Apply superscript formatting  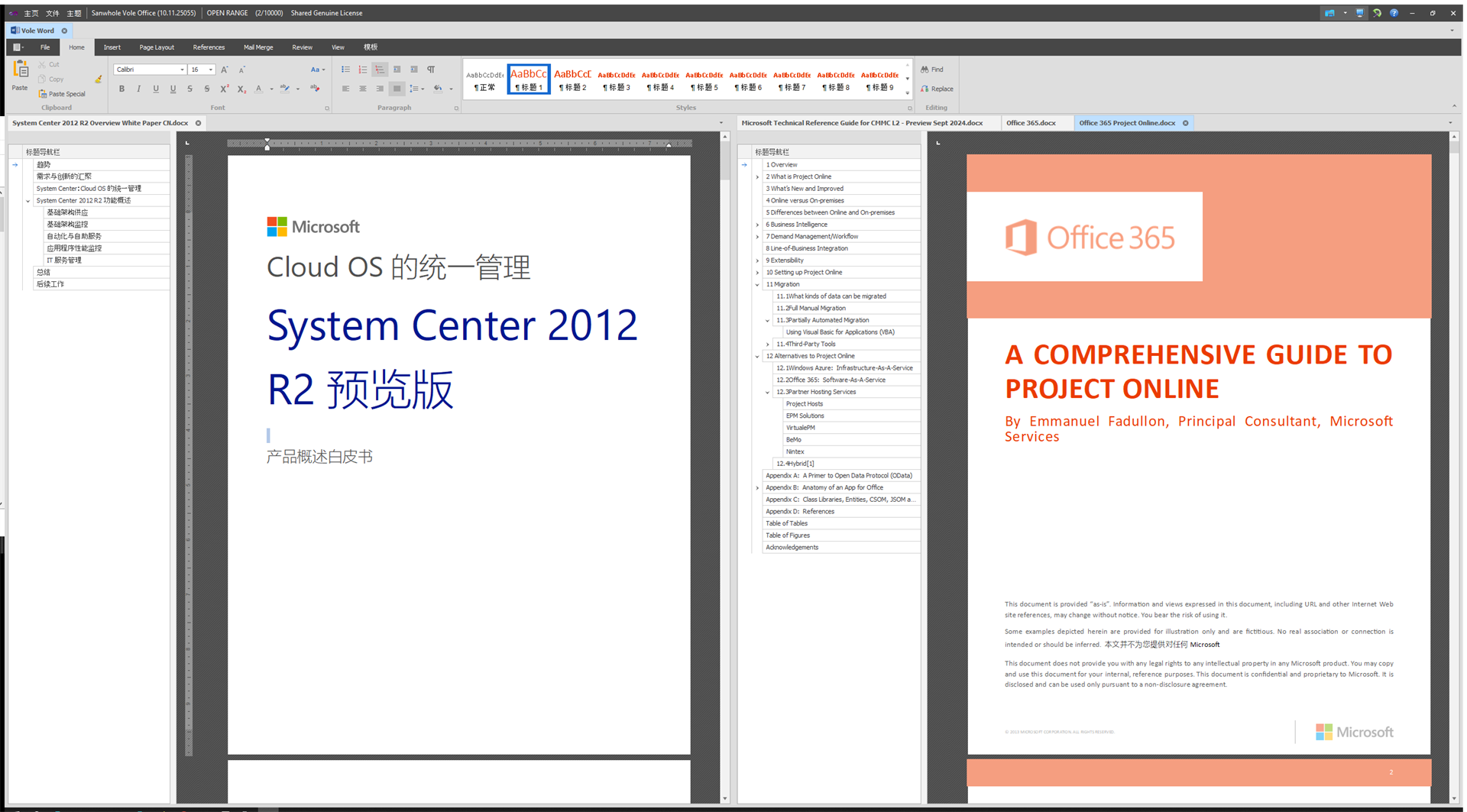[224, 89]
